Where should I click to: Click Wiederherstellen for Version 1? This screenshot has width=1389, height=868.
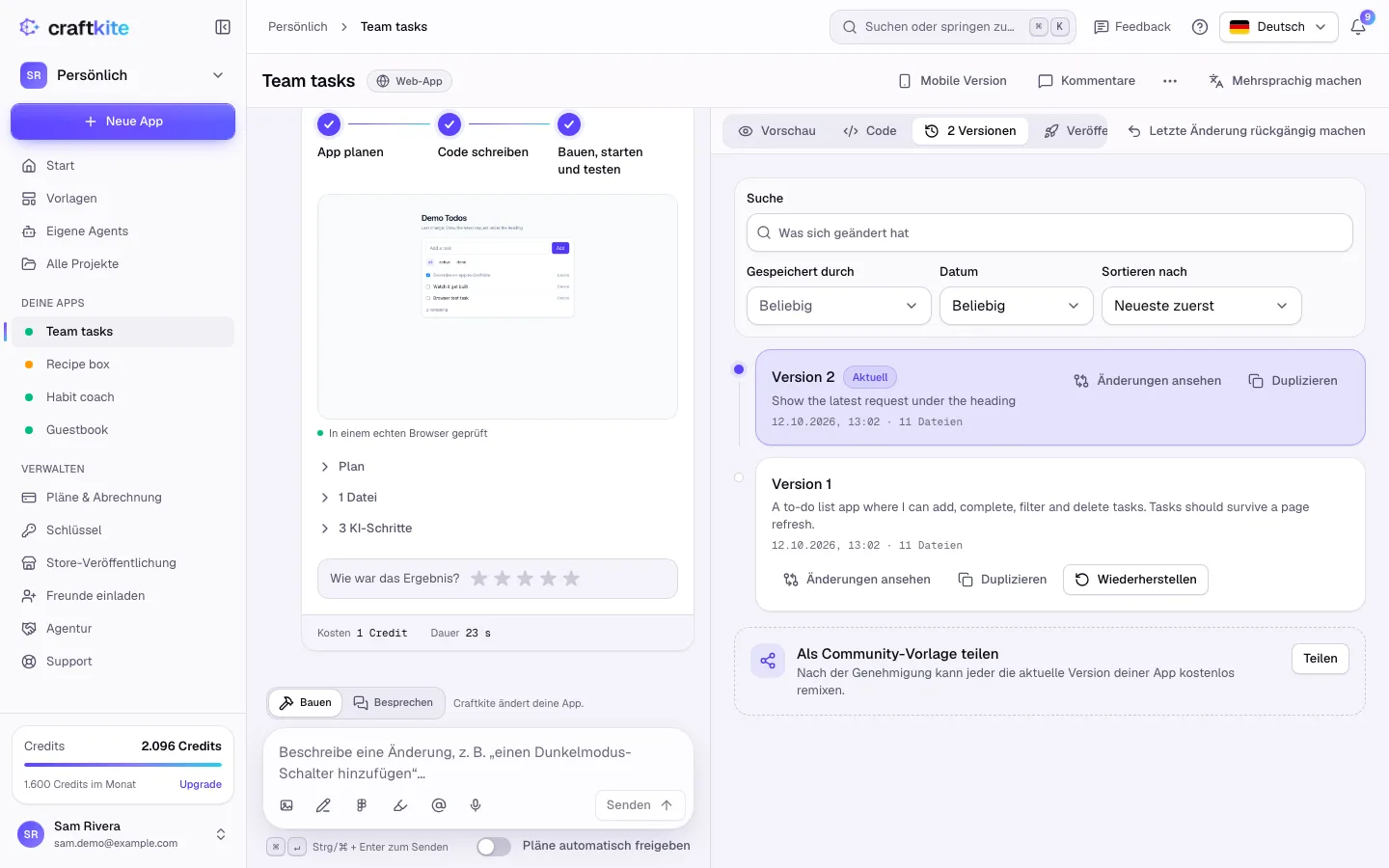1135,580
